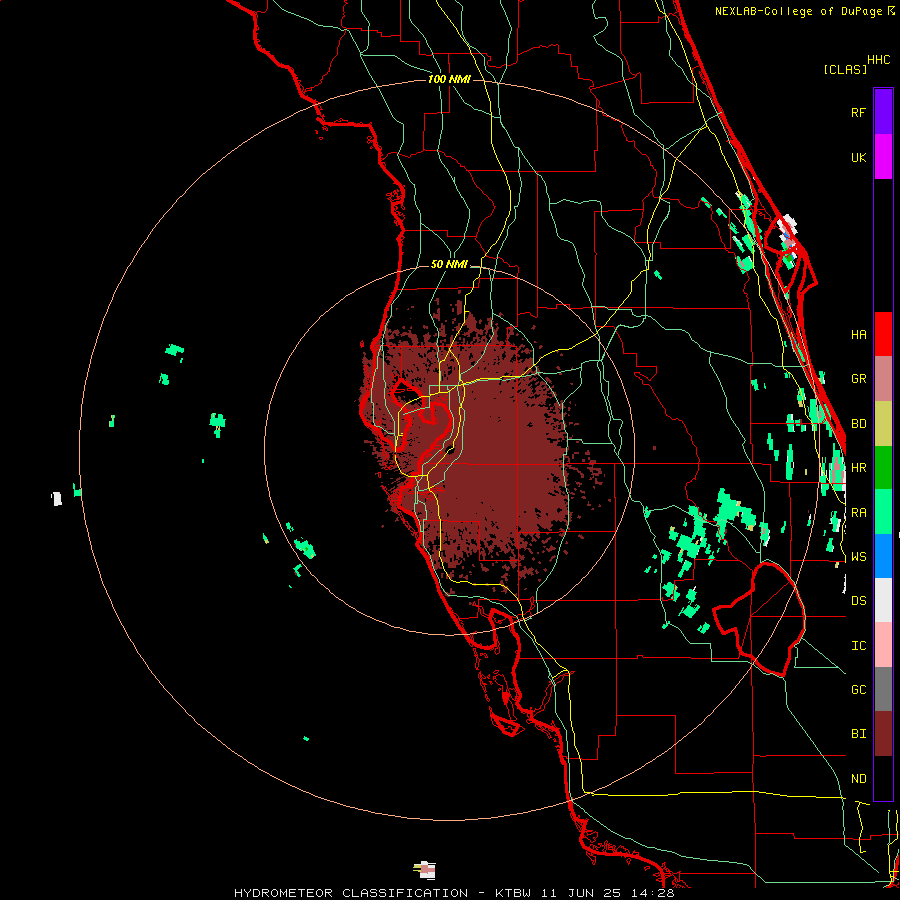900x900 pixels.
Task: Click the "WS" legend label
Action: pyautogui.click(x=858, y=557)
